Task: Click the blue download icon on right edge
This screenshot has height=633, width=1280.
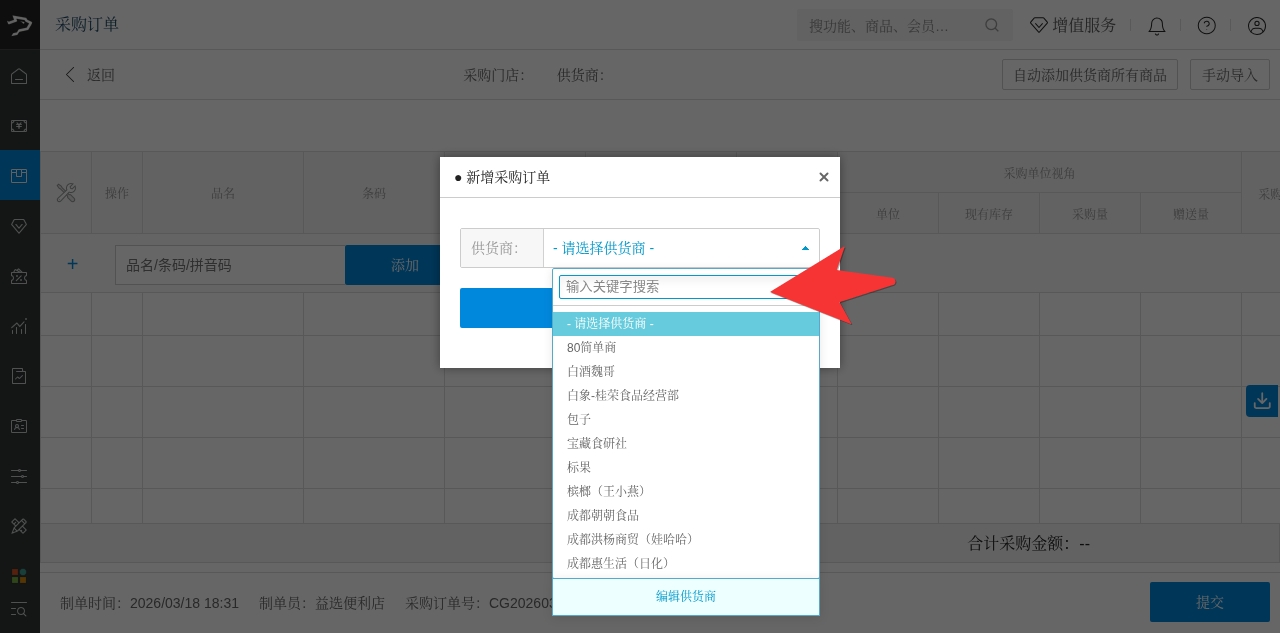Action: tap(1262, 401)
